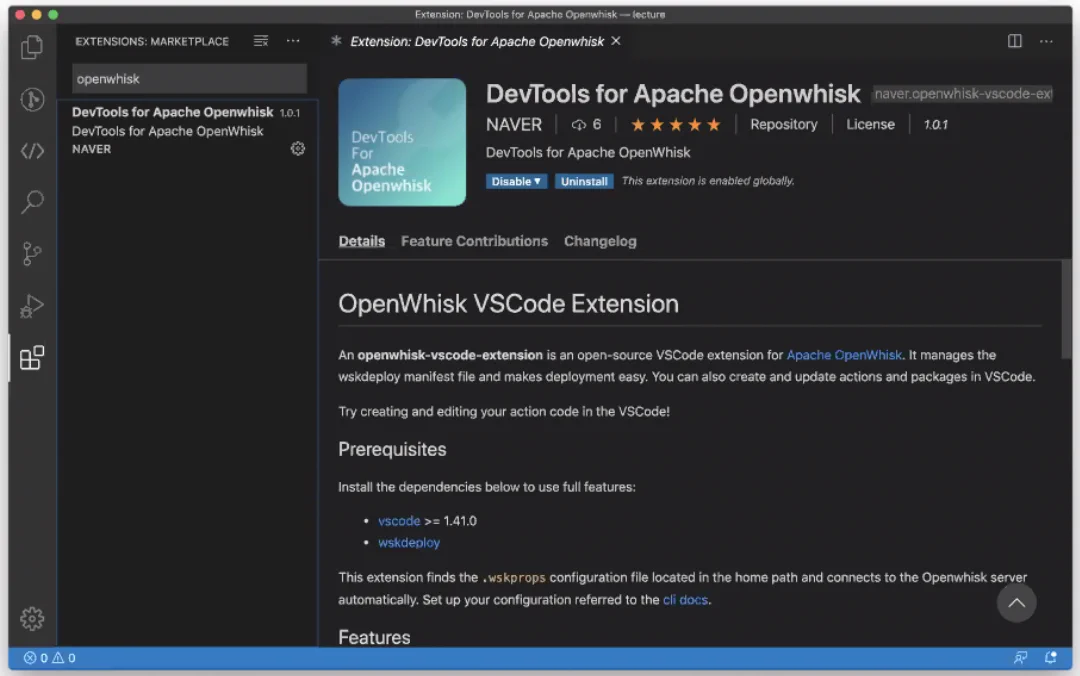
Task: Click the OpenWhisk VSCode Extension heading
Action: [508, 304]
